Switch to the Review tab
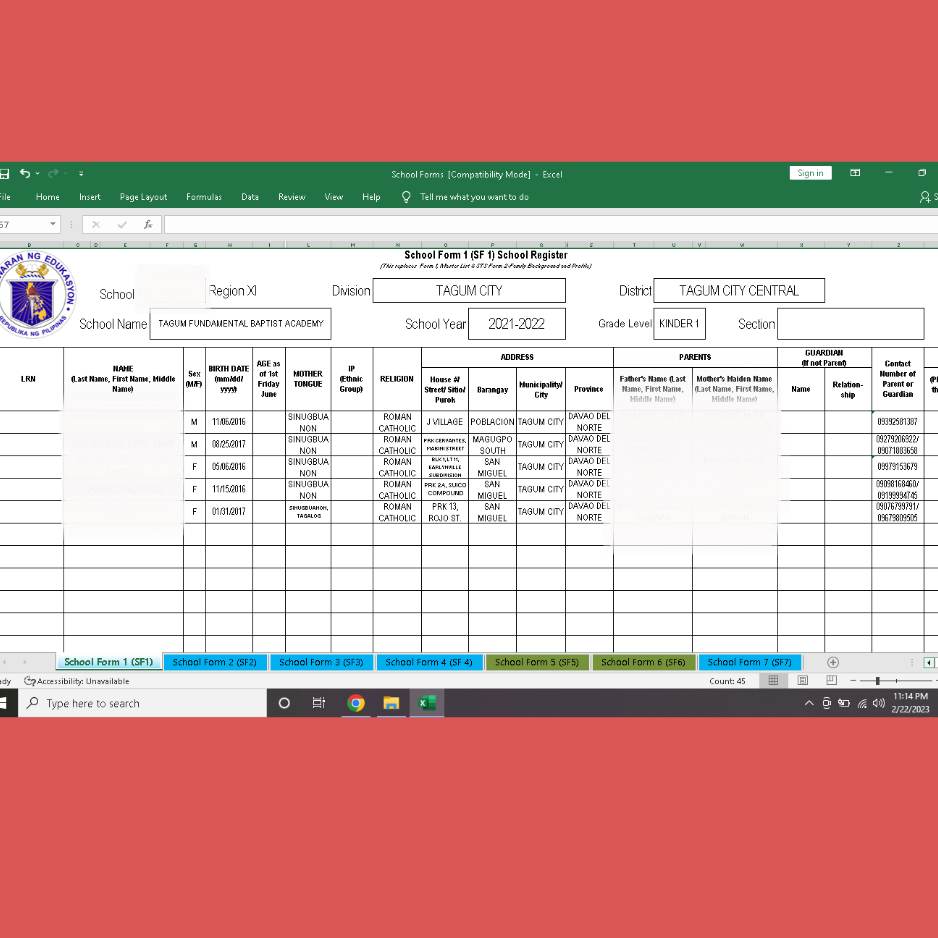 (x=291, y=197)
